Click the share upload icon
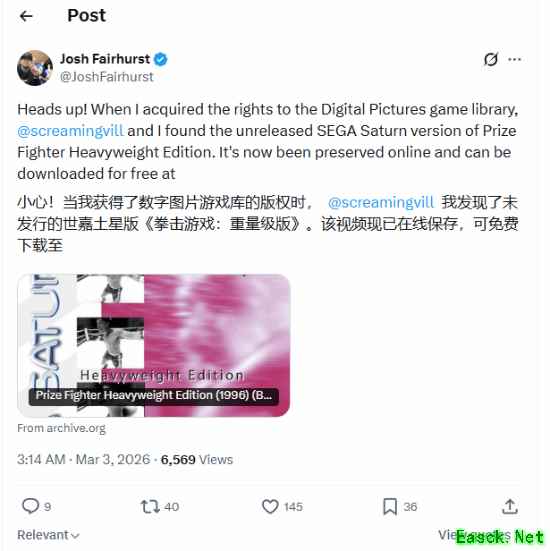 tap(510, 506)
